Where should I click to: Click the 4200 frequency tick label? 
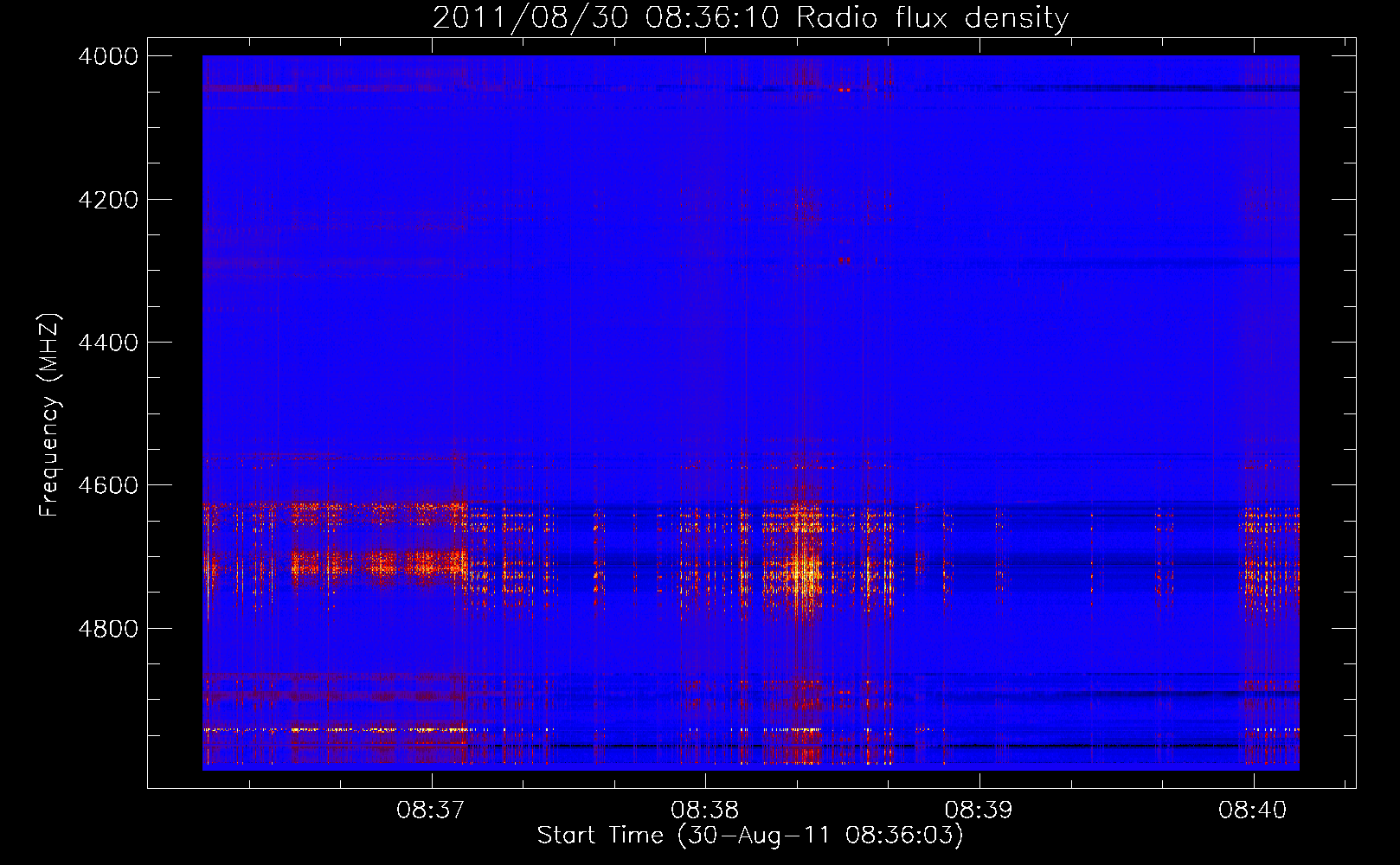coord(108,200)
